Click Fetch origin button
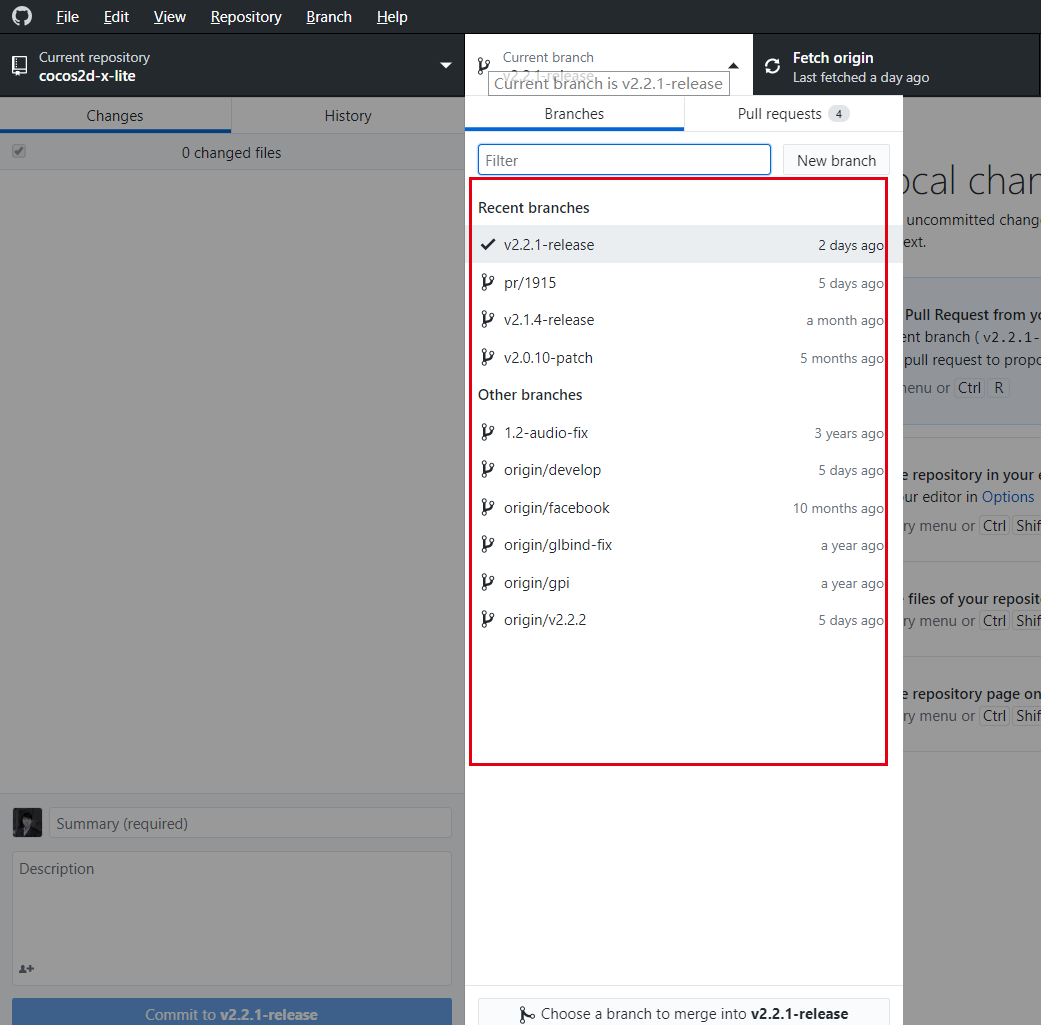 897,65
